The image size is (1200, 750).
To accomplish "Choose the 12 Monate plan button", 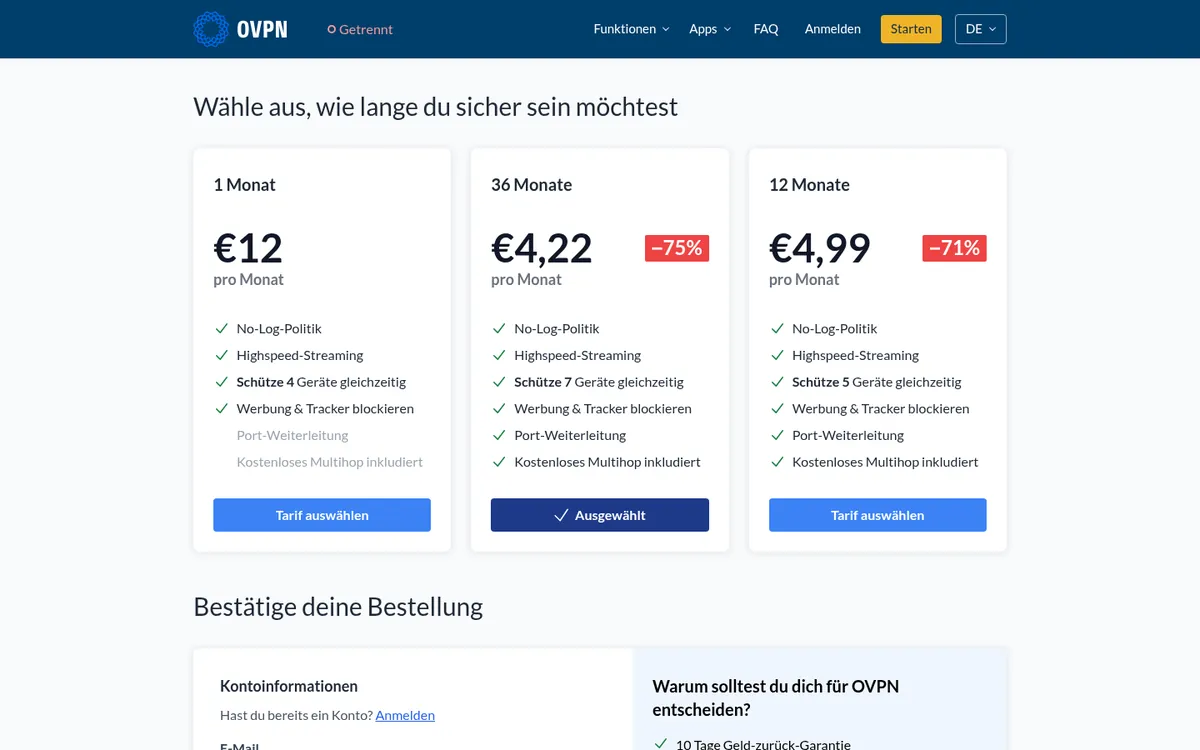I will (878, 515).
